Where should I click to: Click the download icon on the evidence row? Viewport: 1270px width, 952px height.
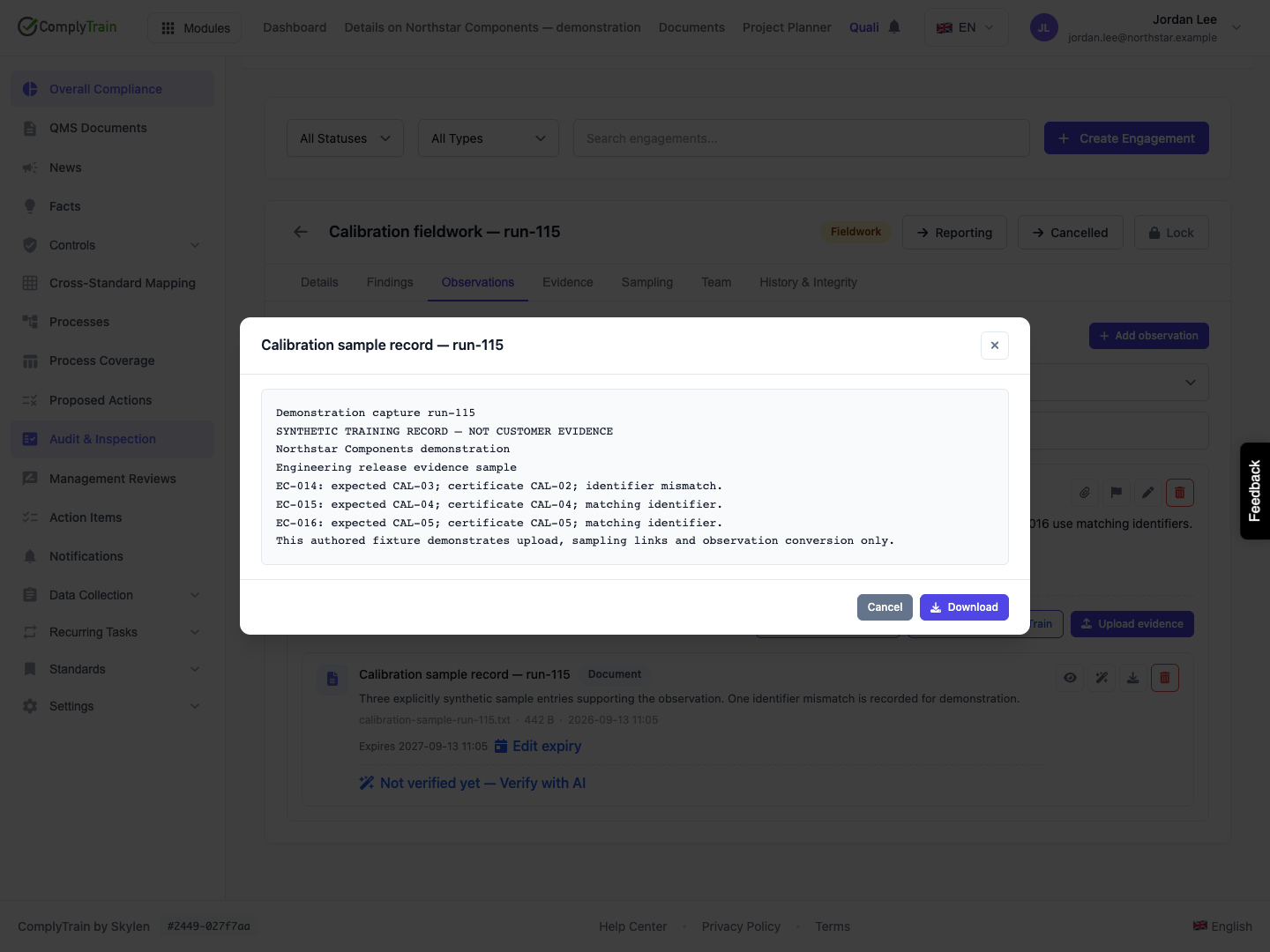pyautogui.click(x=1133, y=678)
